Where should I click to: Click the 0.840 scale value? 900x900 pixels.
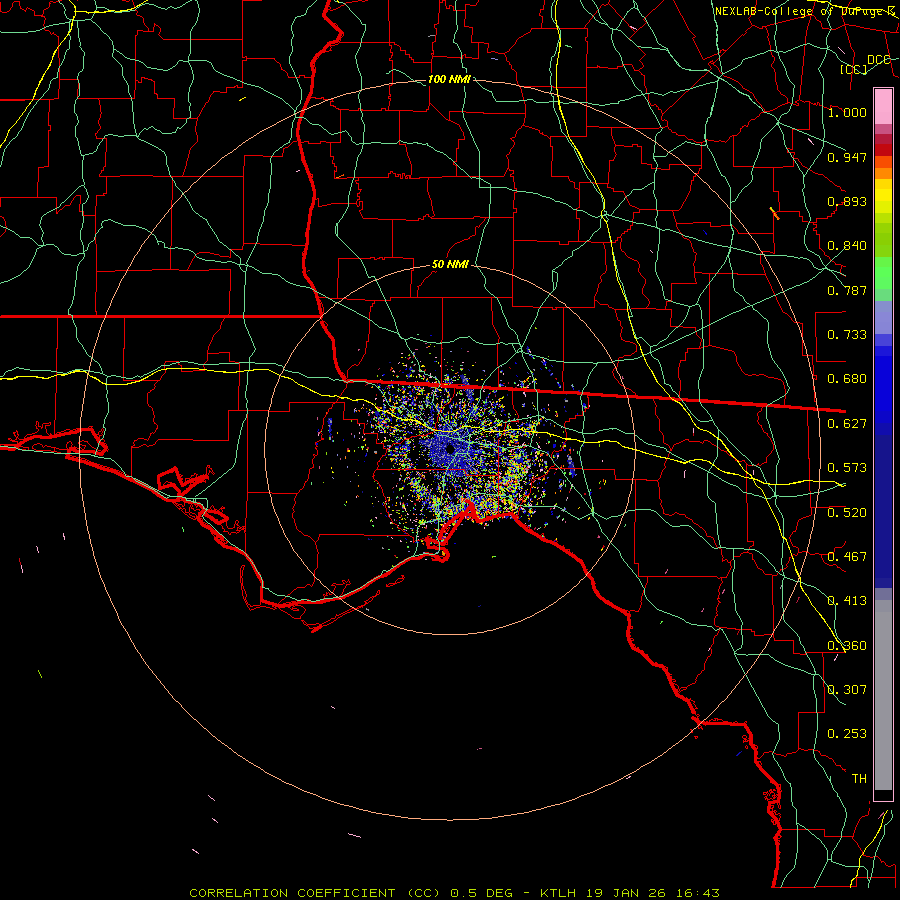[x=847, y=246]
